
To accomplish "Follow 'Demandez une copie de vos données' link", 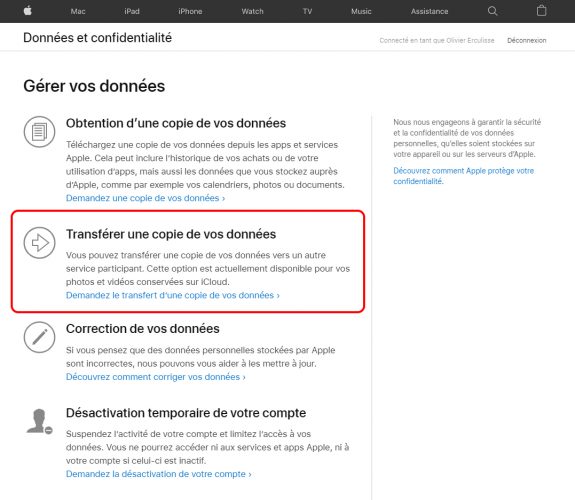I will (x=146, y=198).
